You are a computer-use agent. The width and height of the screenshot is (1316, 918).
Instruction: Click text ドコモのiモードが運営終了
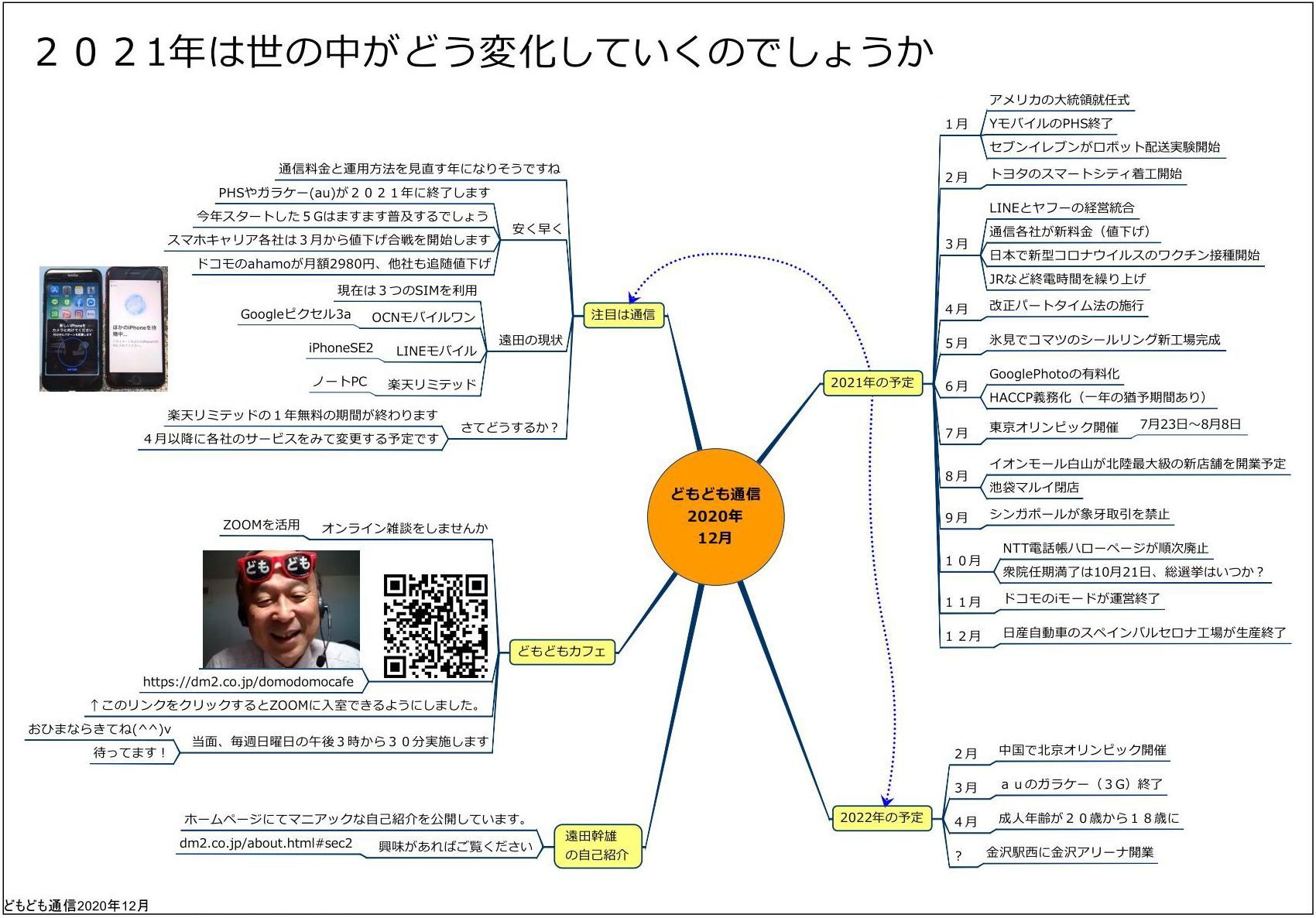[x=1081, y=598]
